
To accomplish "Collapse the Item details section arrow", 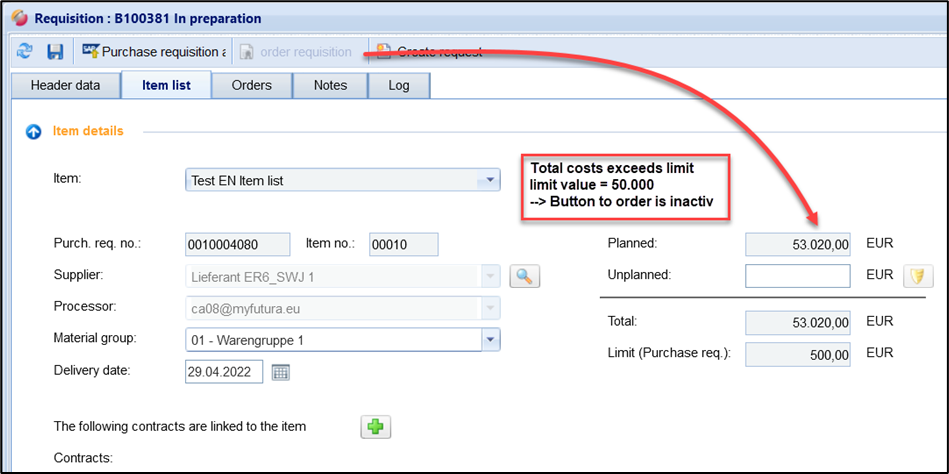I will pos(34,131).
